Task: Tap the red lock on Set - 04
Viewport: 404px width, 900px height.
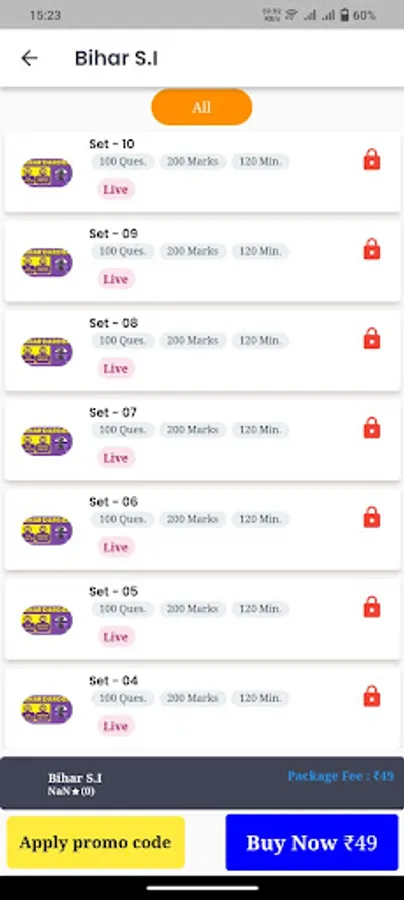Action: coord(372,696)
